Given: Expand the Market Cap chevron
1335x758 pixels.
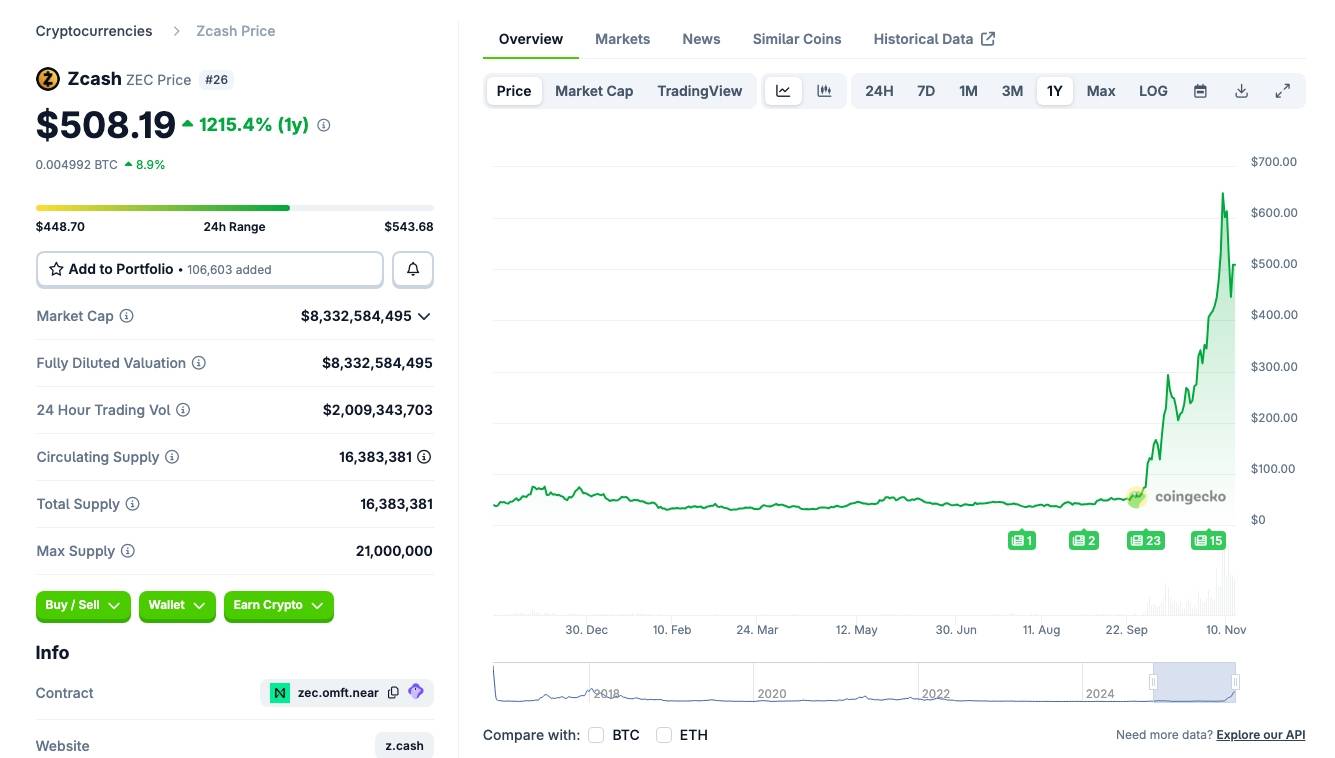Looking at the screenshot, I should pyautogui.click(x=424, y=316).
